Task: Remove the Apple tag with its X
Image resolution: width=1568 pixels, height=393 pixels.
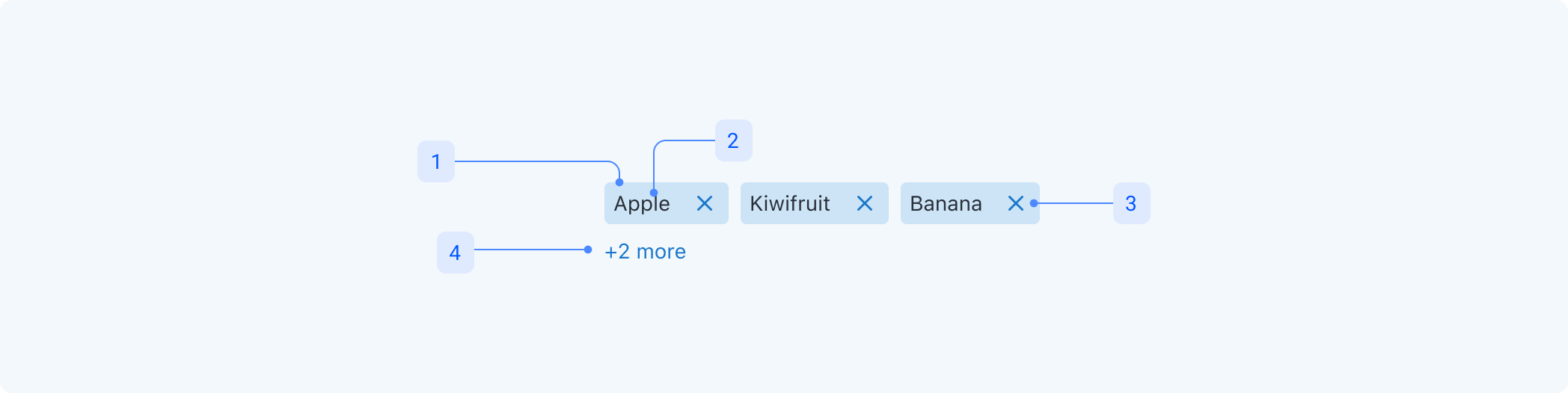Action: [705, 203]
